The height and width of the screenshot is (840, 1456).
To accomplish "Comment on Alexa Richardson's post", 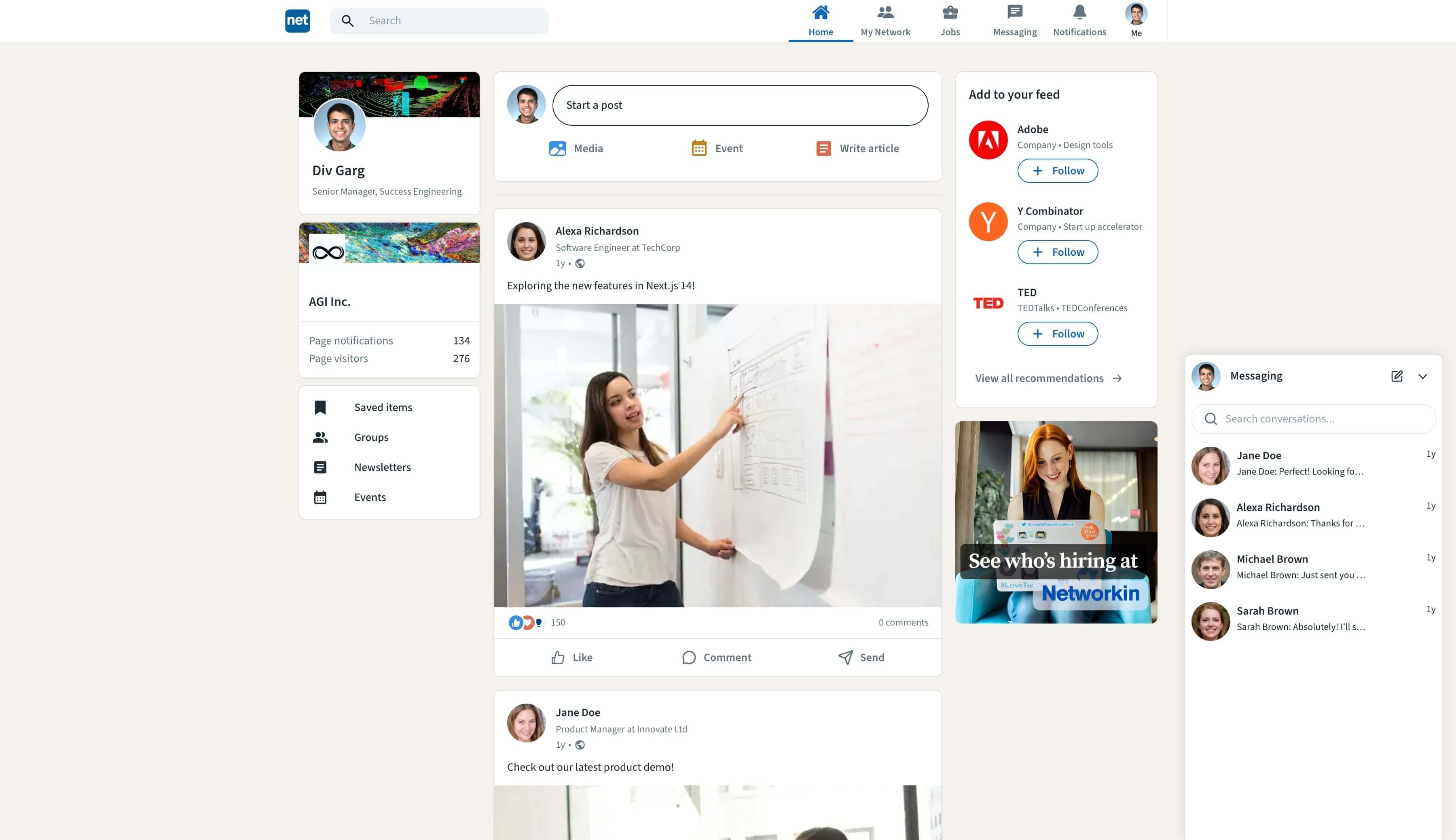I will click(x=717, y=657).
